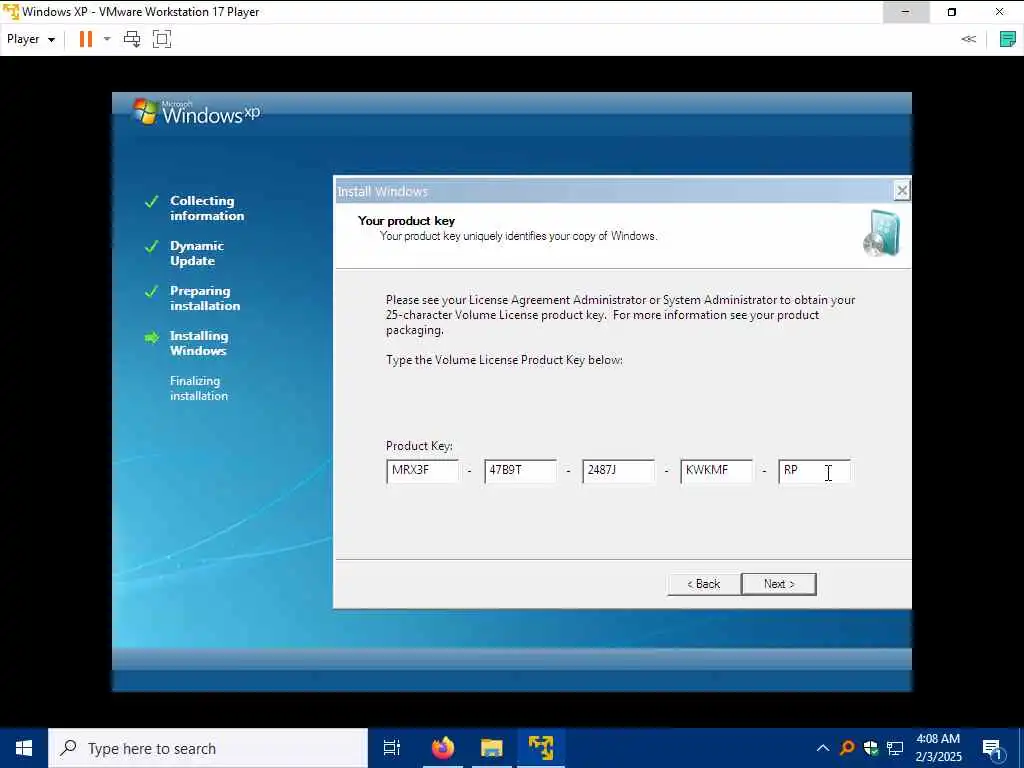Open File Explorer from the taskbar

[492, 748]
